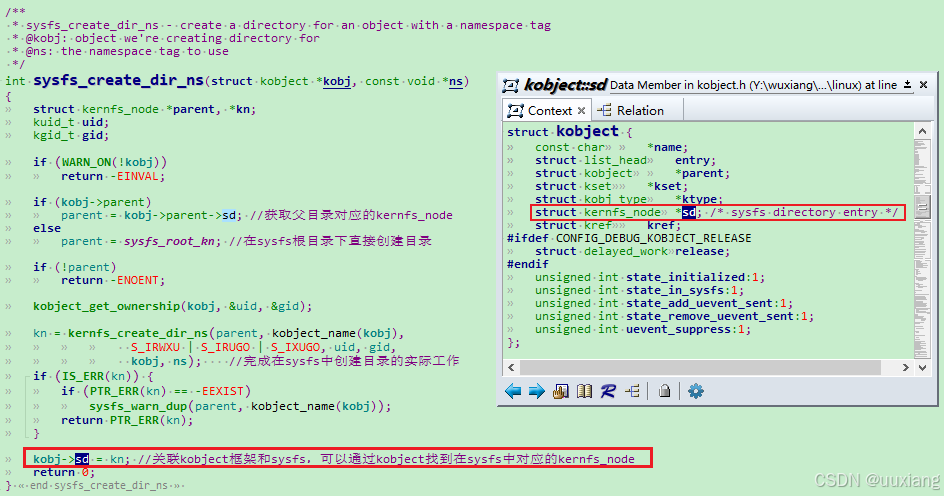Click highlighted sd in kobj->parent->sd
The image size is (944, 496).
click(229, 215)
